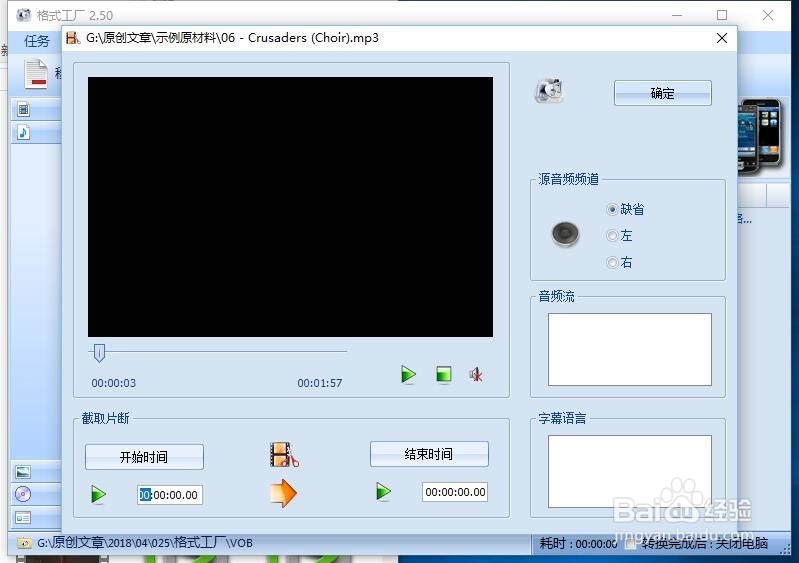This screenshot has width=799, height=563.
Task: Play from end time green arrow
Action: [383, 492]
